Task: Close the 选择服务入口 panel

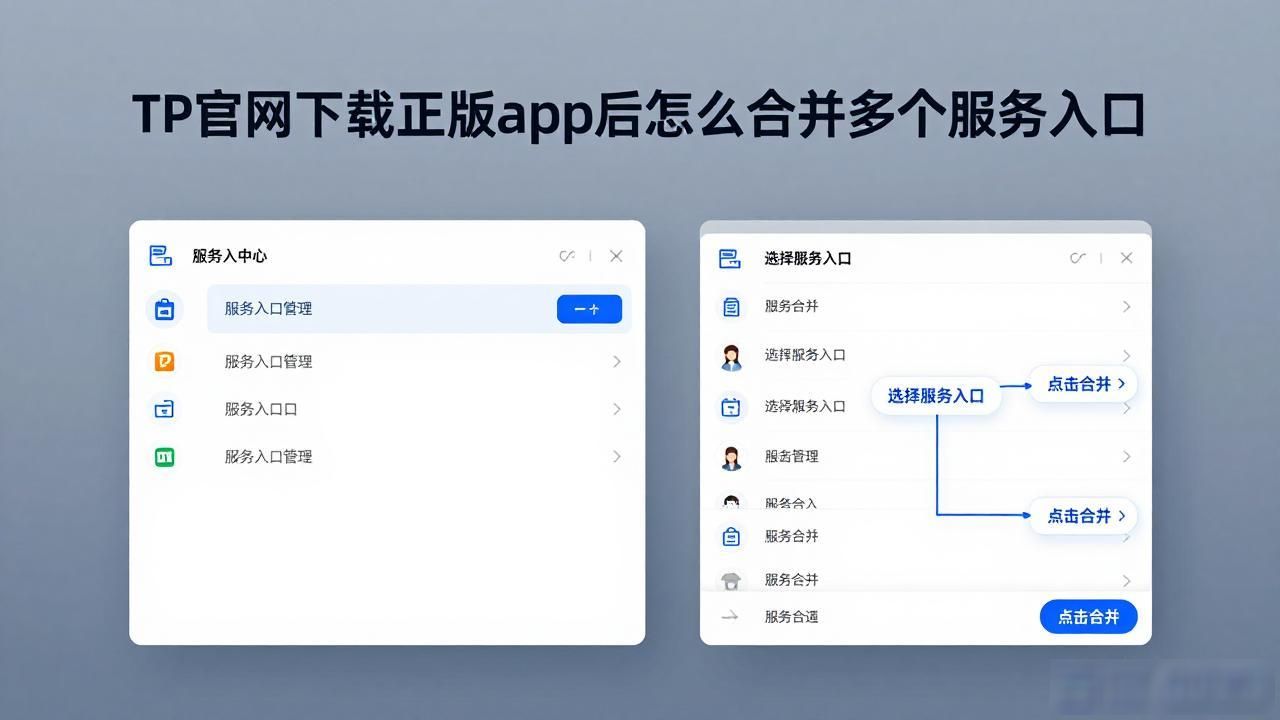Action: click(1127, 258)
